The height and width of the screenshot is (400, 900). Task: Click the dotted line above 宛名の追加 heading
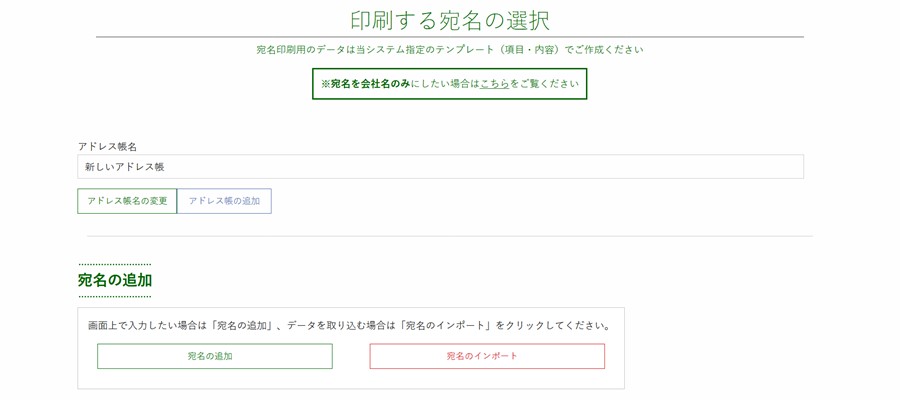click(115, 265)
